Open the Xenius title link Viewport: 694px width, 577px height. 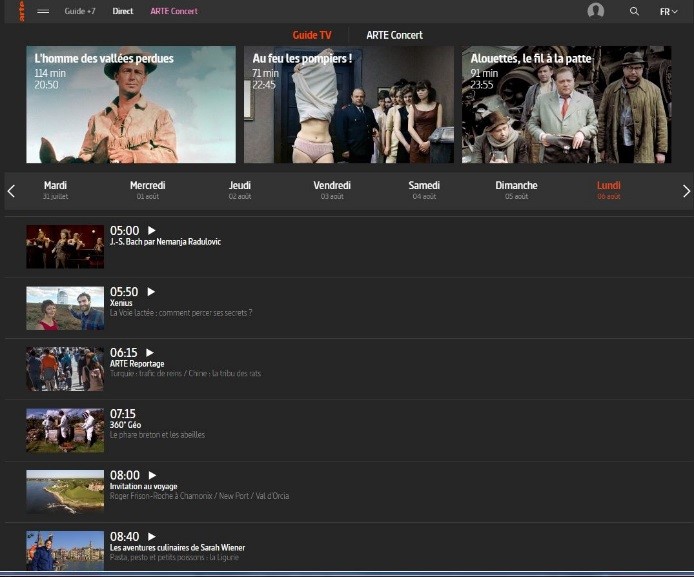click(x=121, y=303)
